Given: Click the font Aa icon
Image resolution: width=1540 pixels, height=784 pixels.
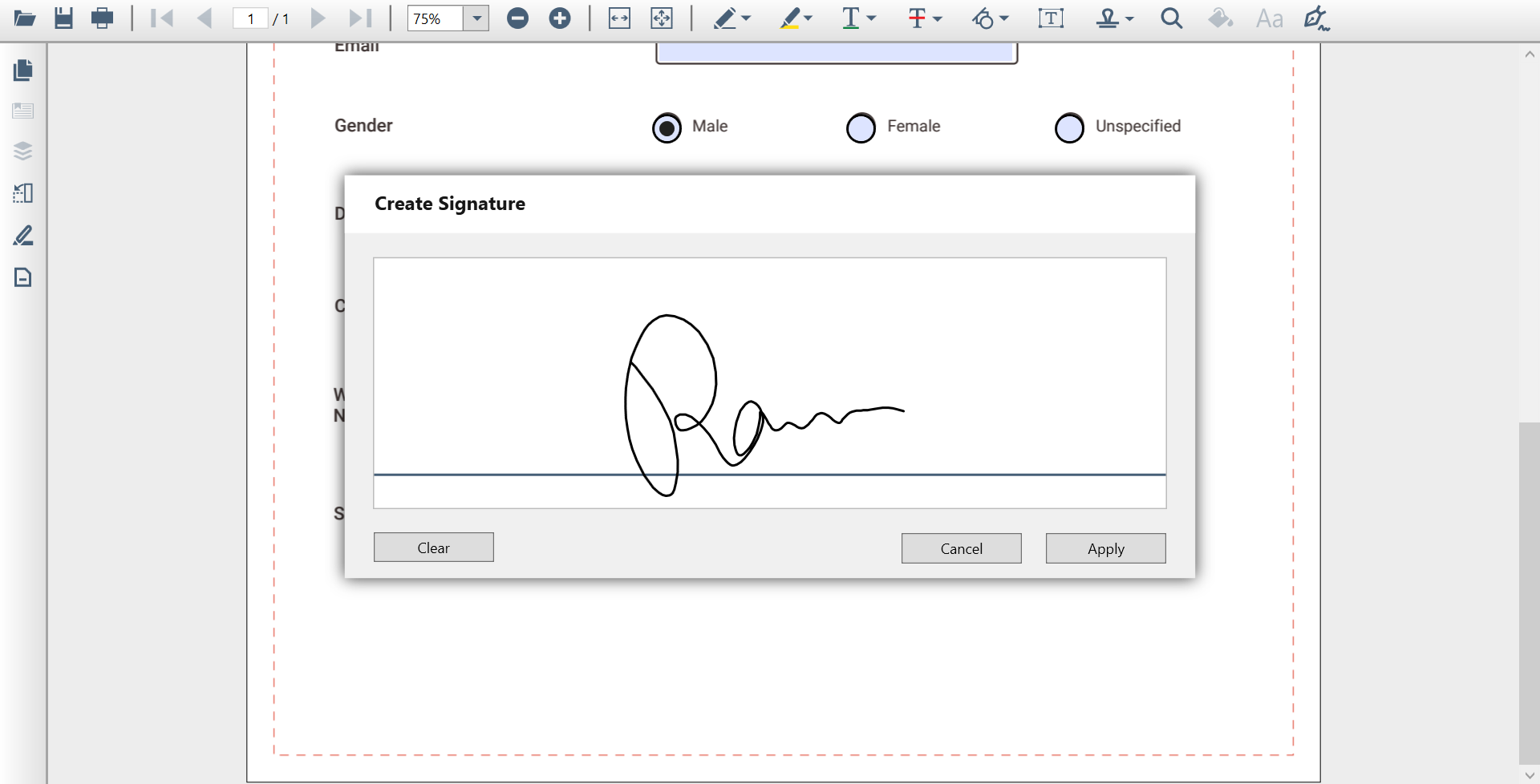Looking at the screenshot, I should pyautogui.click(x=1270, y=18).
